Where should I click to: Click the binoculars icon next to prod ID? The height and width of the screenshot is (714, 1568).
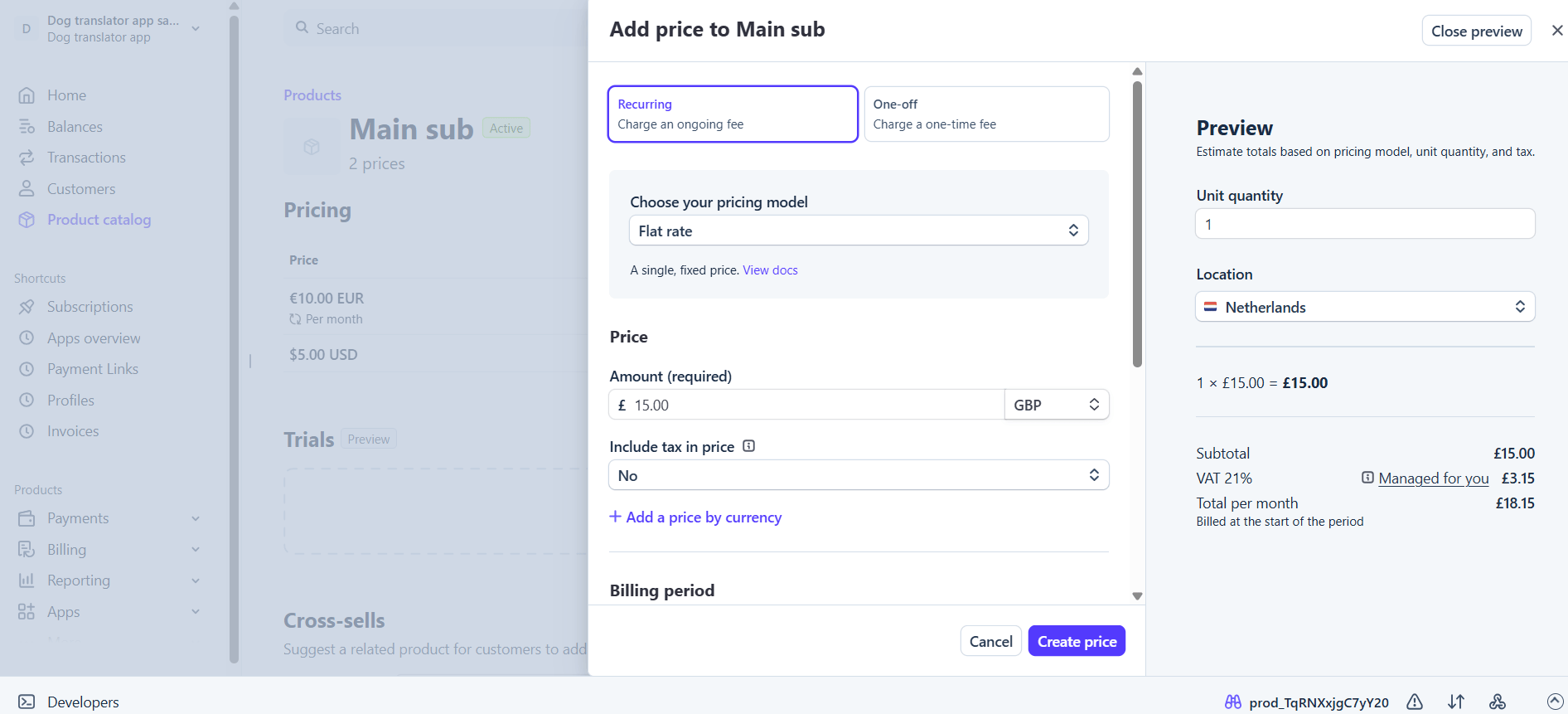coord(1233,702)
